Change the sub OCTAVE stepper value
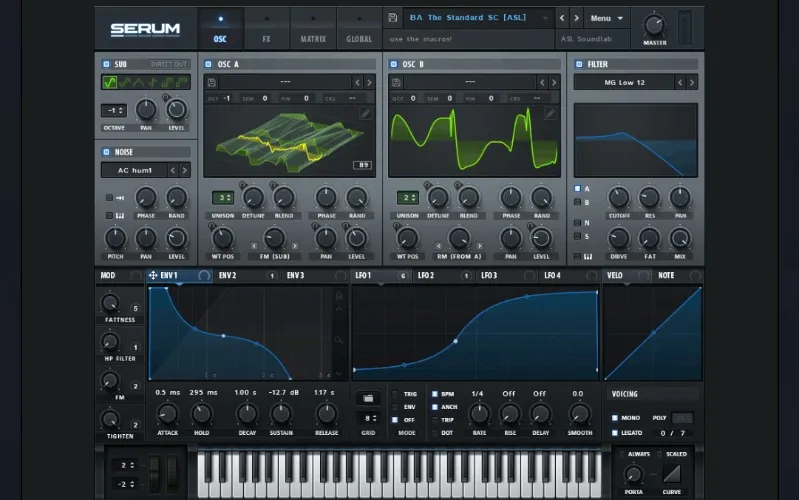Image resolution: width=799 pixels, height=500 pixels. 114,110
